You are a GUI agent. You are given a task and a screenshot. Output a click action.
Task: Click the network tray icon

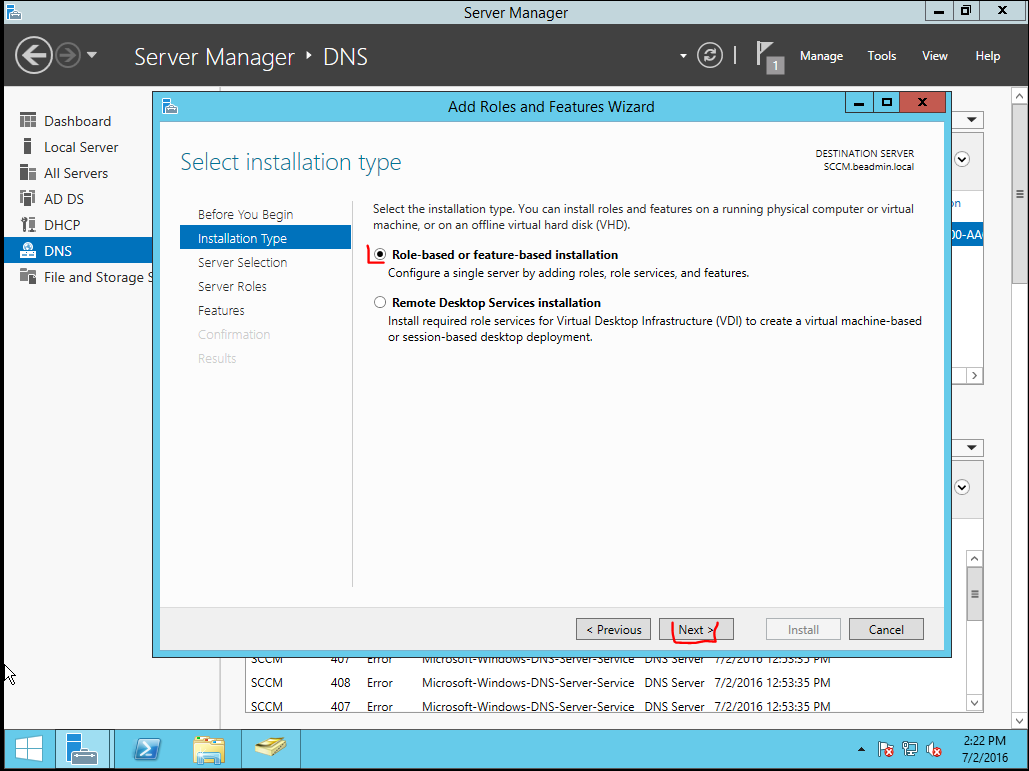click(910, 749)
